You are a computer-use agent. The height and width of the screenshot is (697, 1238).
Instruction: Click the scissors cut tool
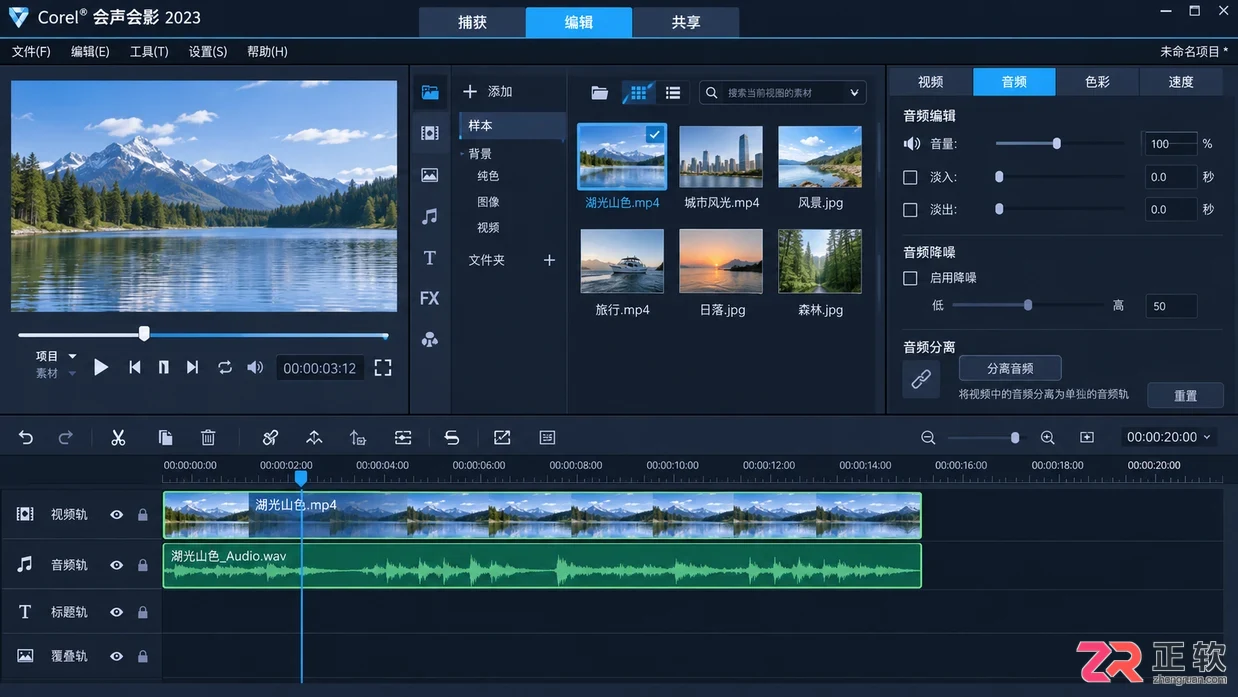coord(118,437)
